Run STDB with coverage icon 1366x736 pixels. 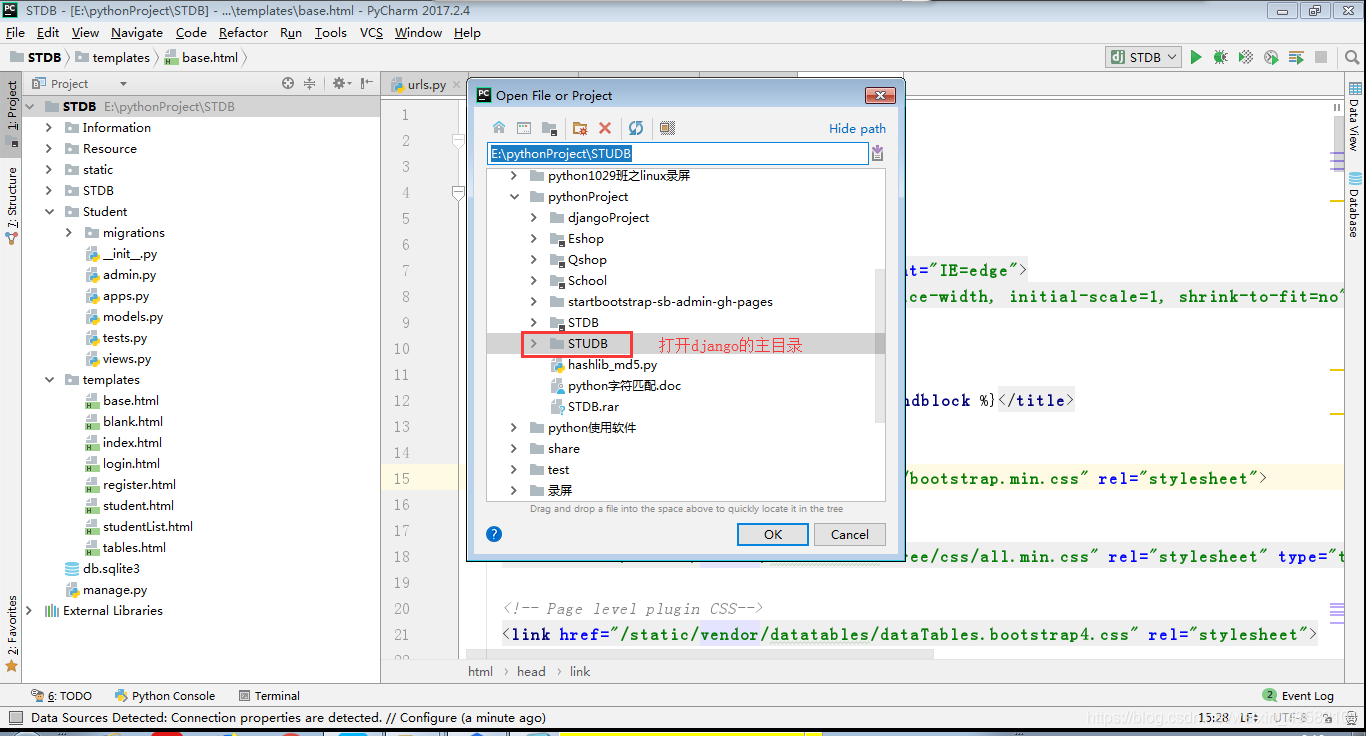[1247, 58]
